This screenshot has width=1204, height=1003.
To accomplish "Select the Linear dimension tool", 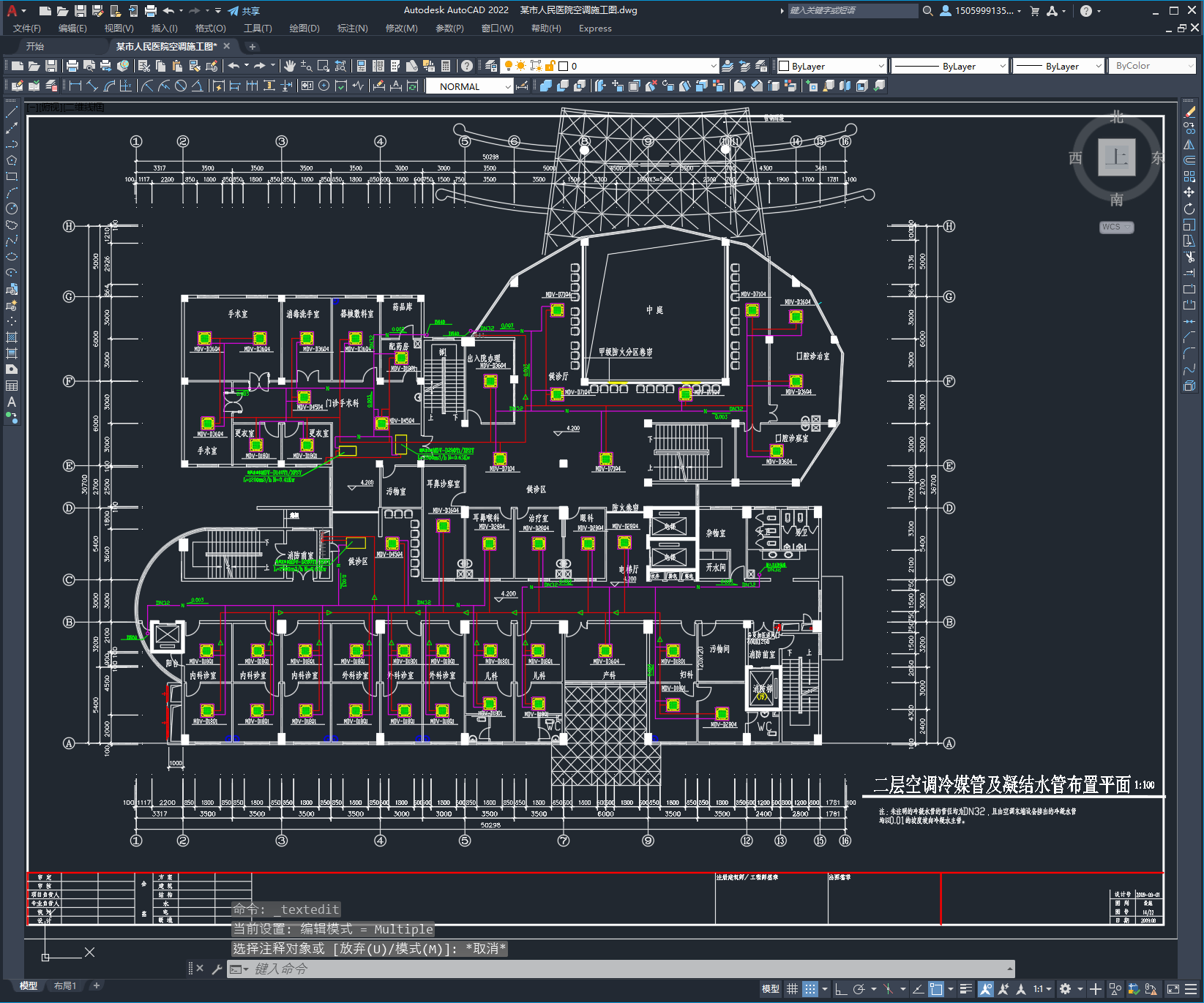I will [x=75, y=86].
